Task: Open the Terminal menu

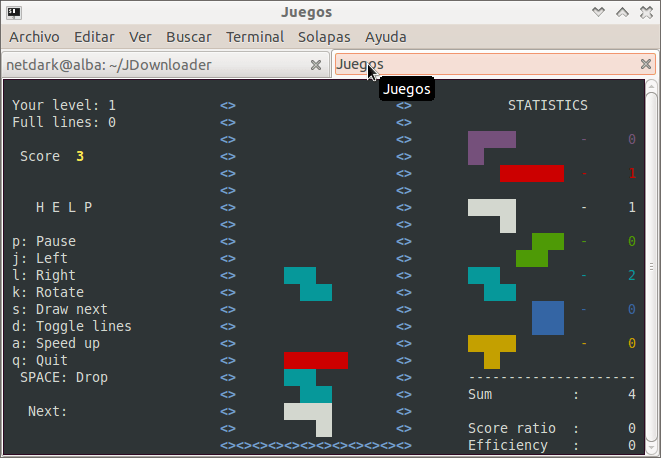Action: 255,37
